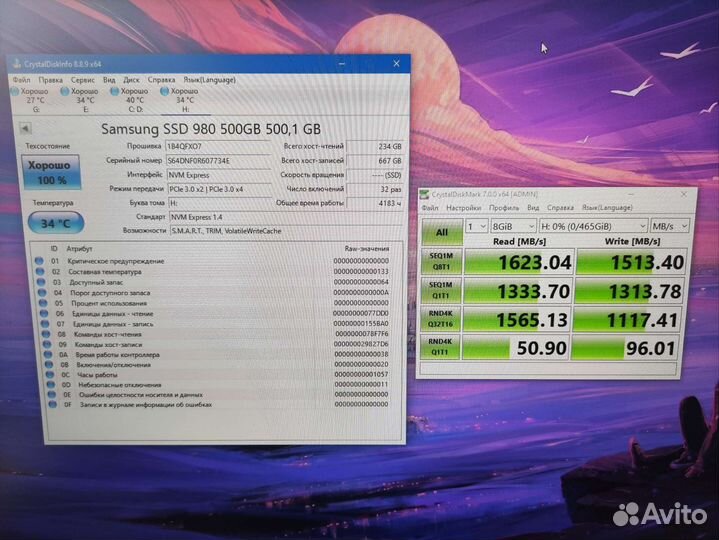Open Сервис menu in CrystalDiskInfo
719x540 pixels.
[83, 80]
